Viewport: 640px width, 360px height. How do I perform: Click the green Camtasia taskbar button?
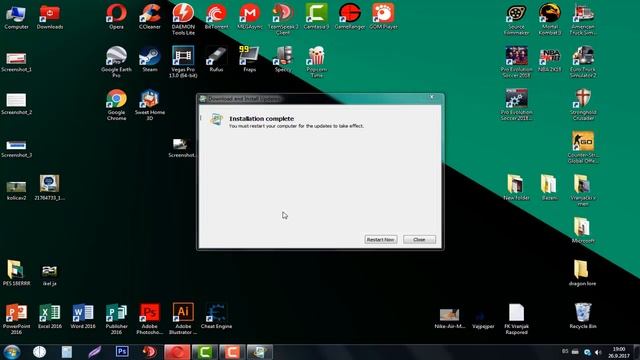tap(204, 352)
